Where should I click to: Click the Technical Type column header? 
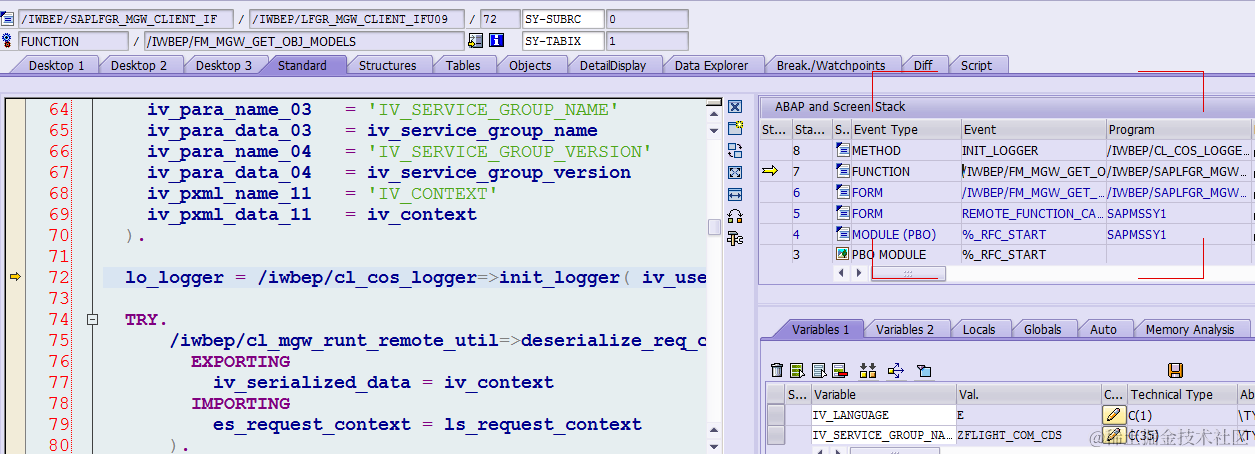tap(1181, 394)
